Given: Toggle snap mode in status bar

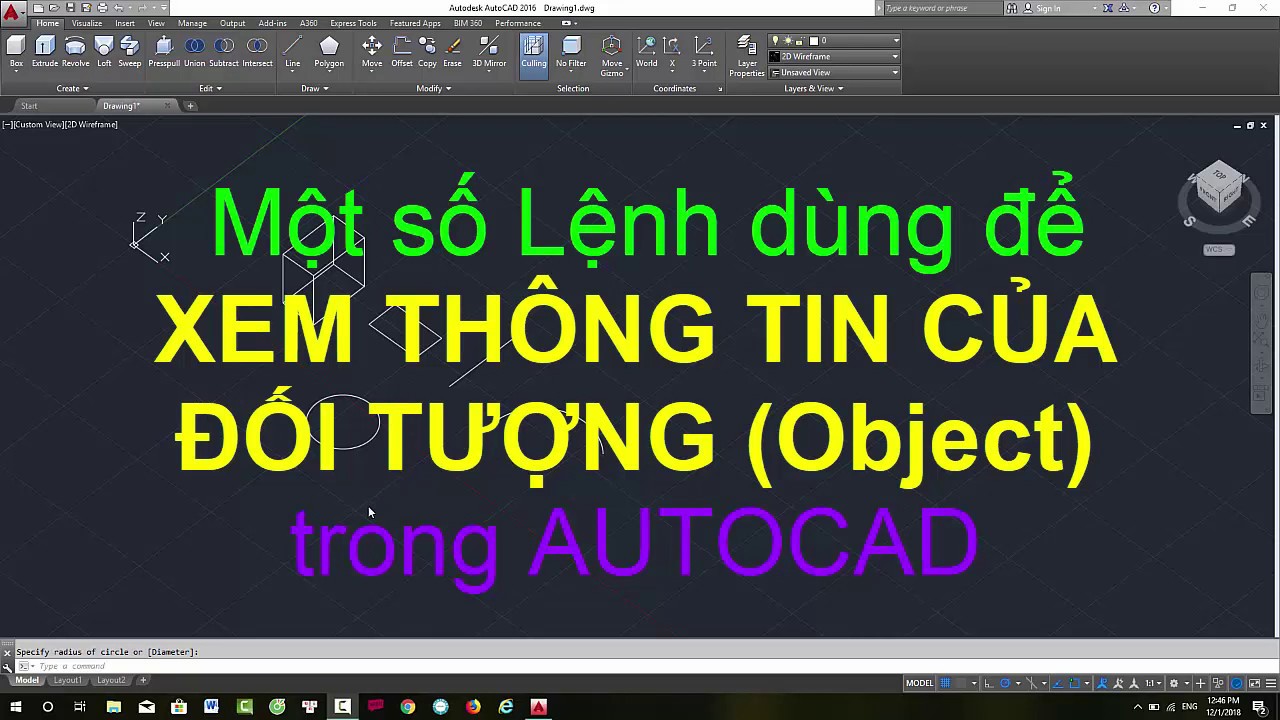Looking at the screenshot, I should click(x=961, y=683).
